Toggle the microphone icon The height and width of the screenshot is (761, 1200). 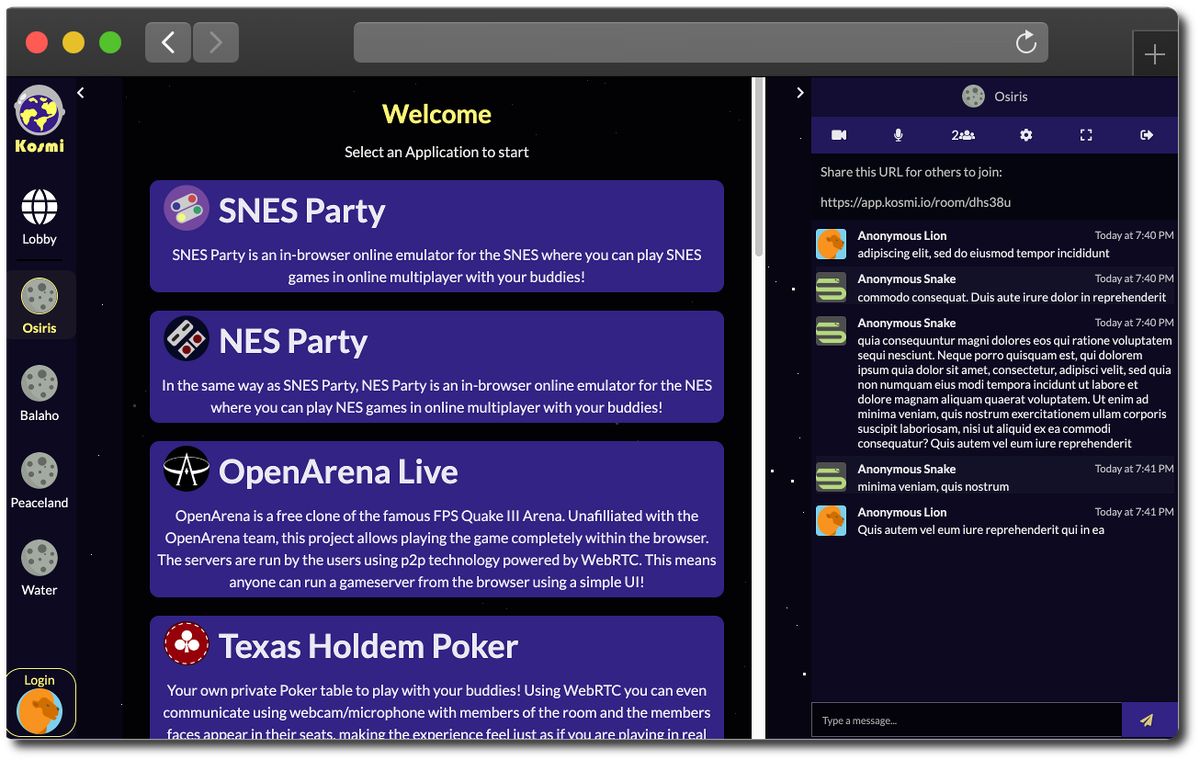[x=898, y=135]
